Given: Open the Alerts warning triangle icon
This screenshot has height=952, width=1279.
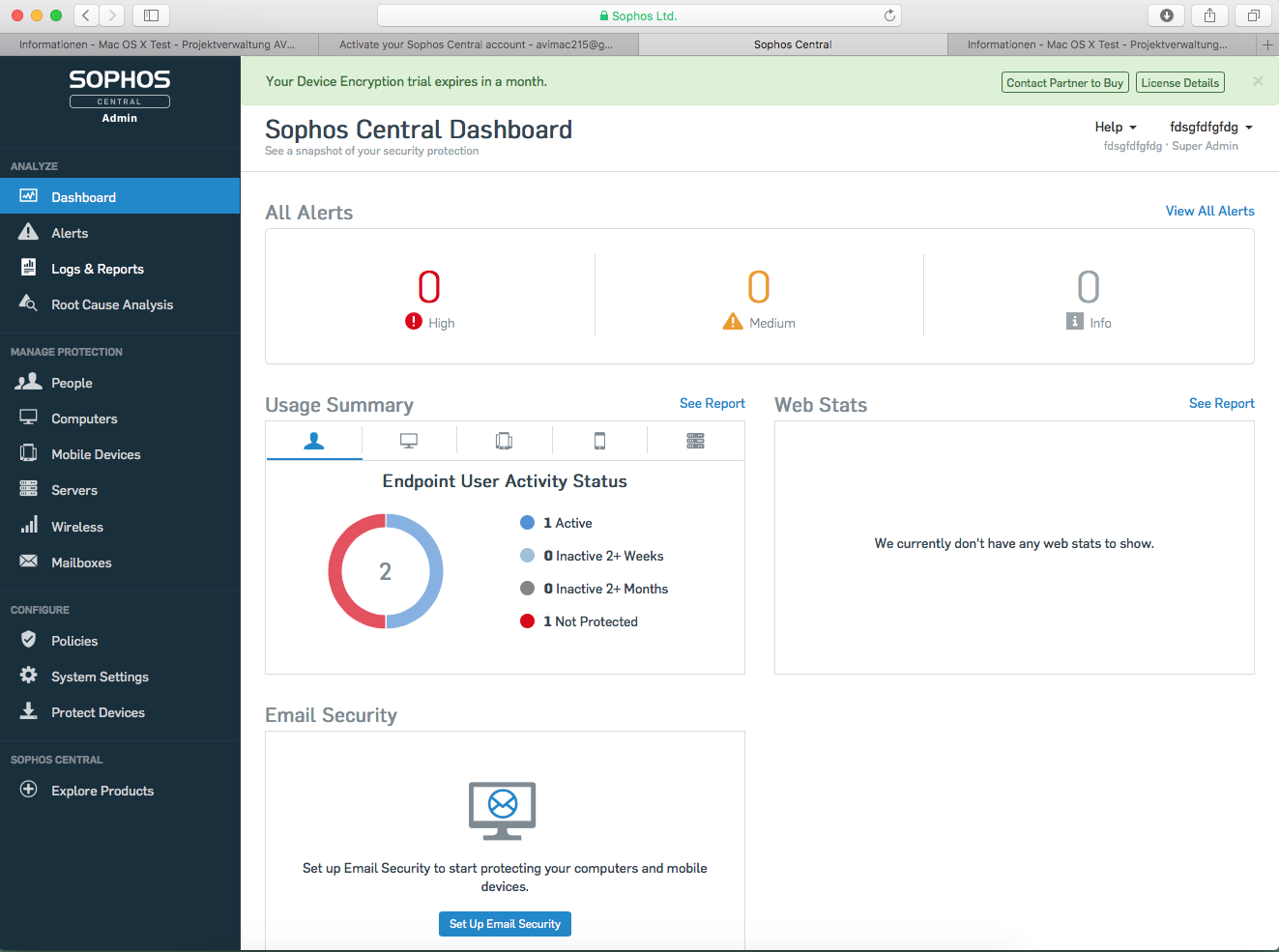Looking at the screenshot, I should point(29,233).
